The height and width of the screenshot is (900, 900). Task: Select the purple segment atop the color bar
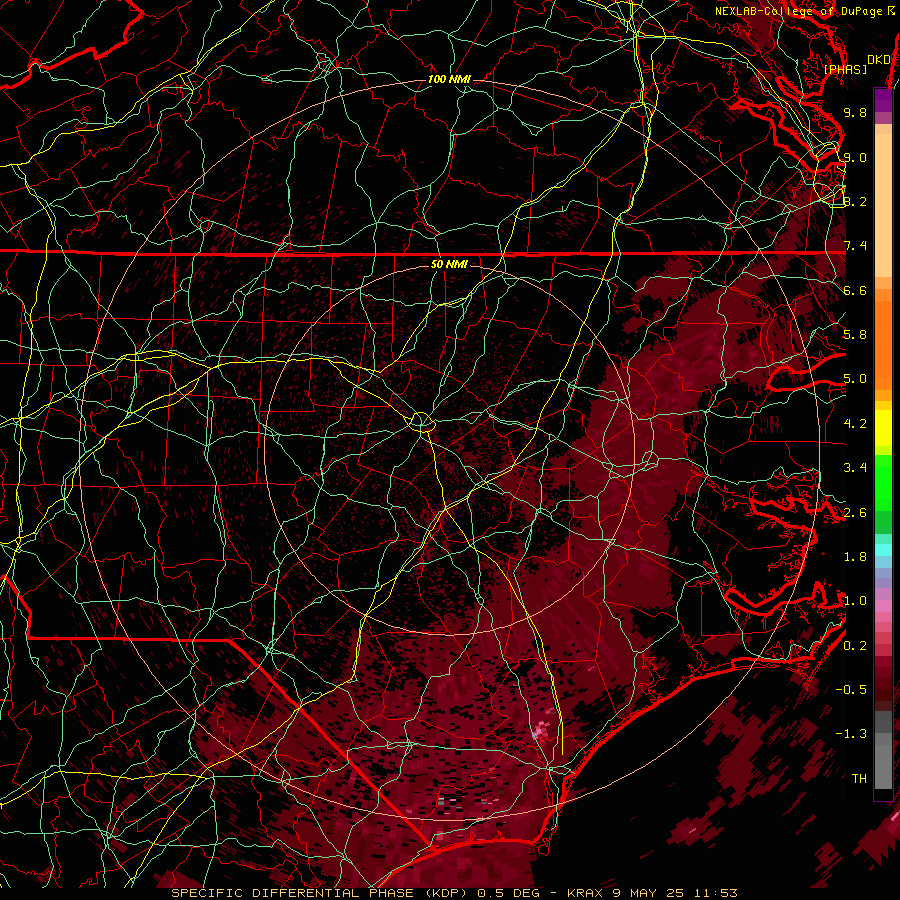tap(883, 101)
